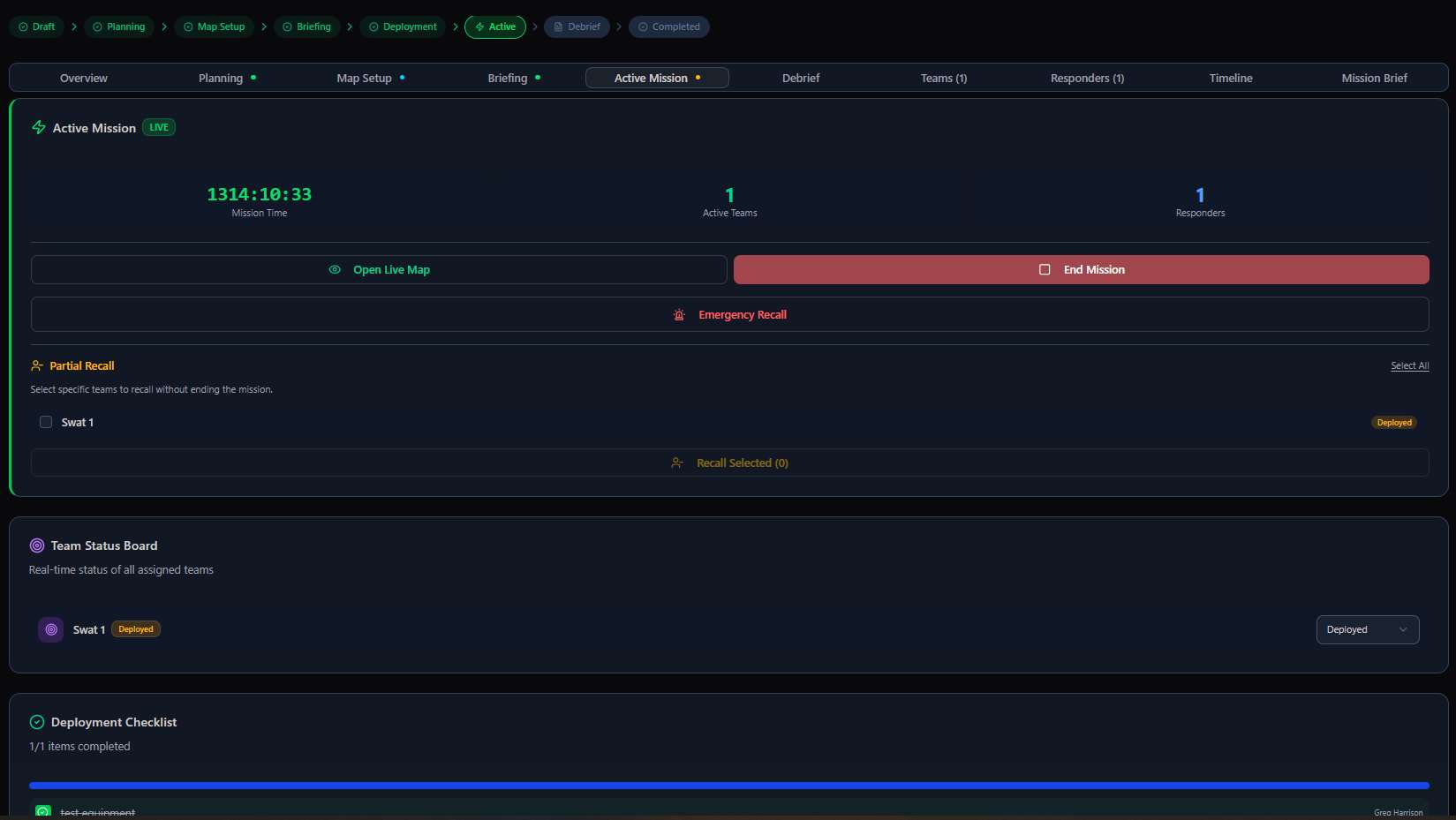The width and height of the screenshot is (1456, 820).
Task: Click the Active stage pill
Action: (495, 26)
